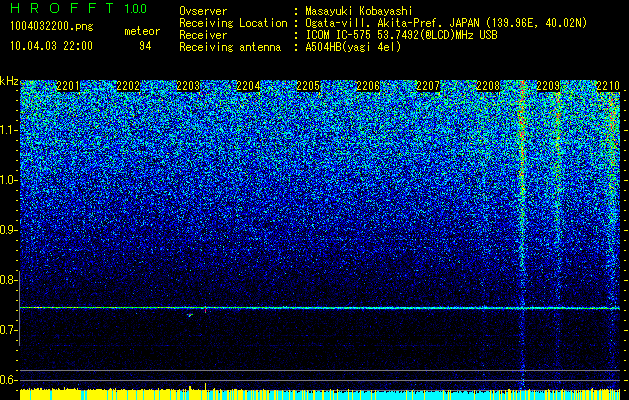The height and width of the screenshot is (400, 629).
Task: Click the version number 1.0.0
Action: point(135,8)
